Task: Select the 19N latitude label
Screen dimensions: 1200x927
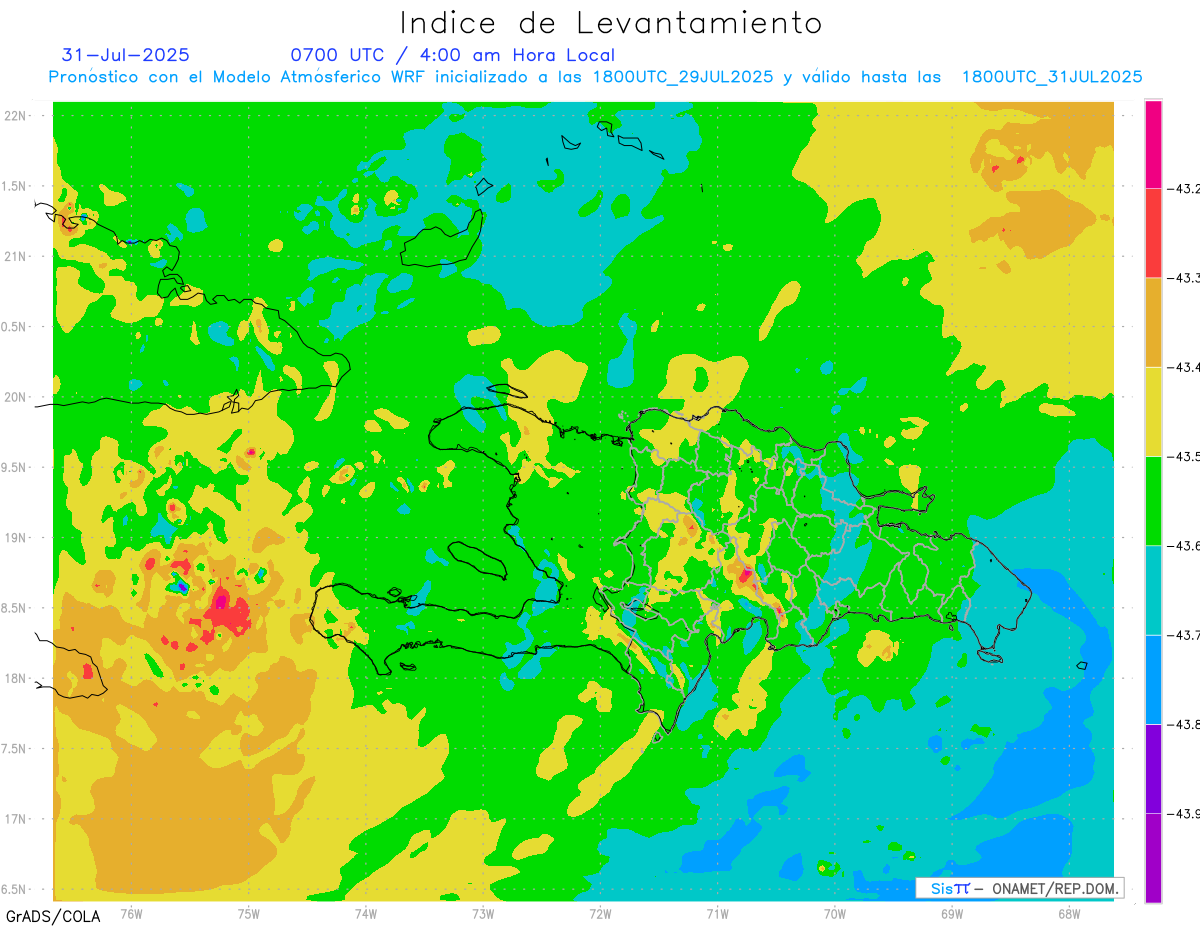Action: point(16,538)
